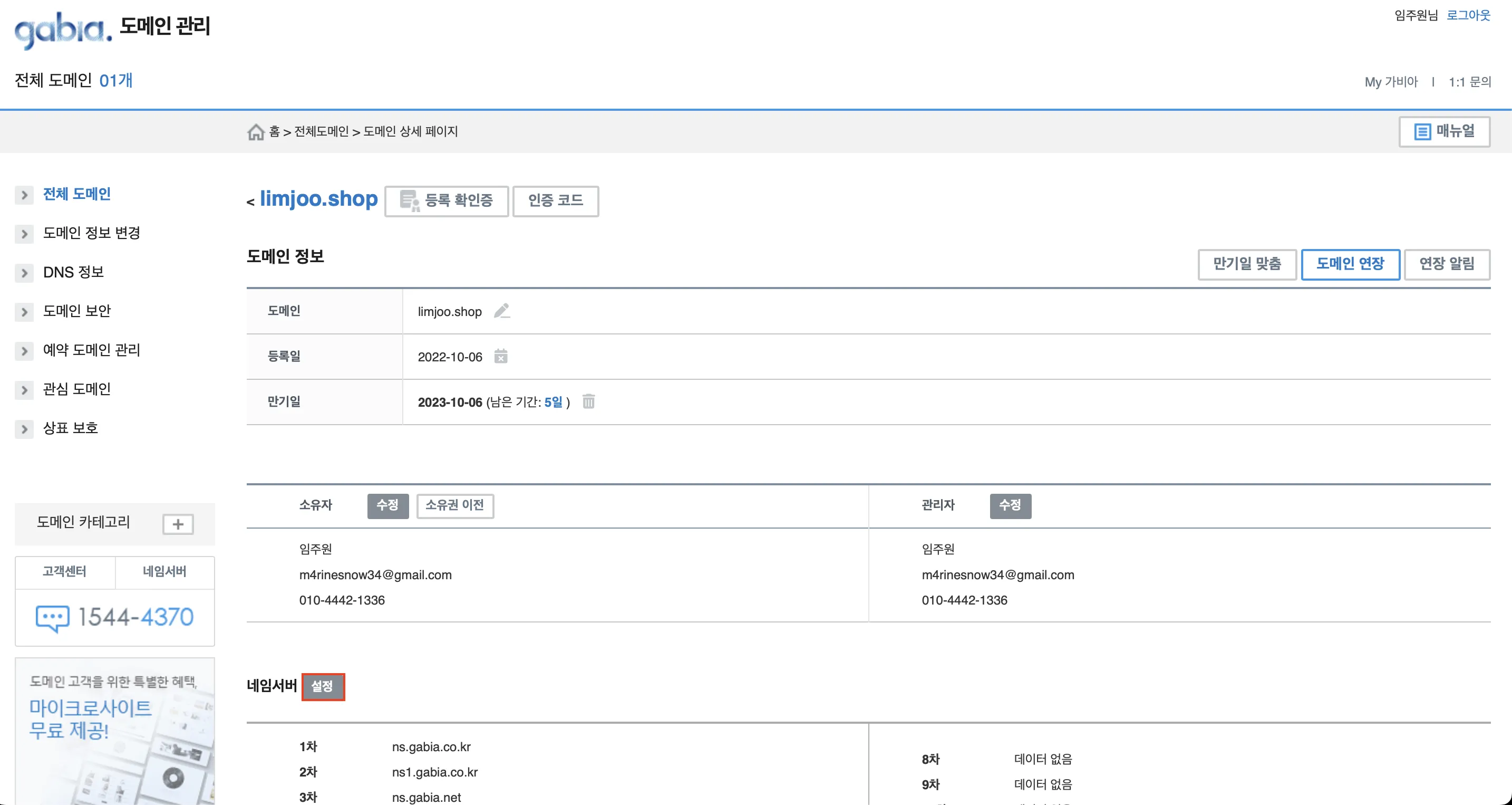Expand the 도메인 보안 sidebar chevron
The height and width of the screenshot is (805, 1512).
pyautogui.click(x=24, y=312)
